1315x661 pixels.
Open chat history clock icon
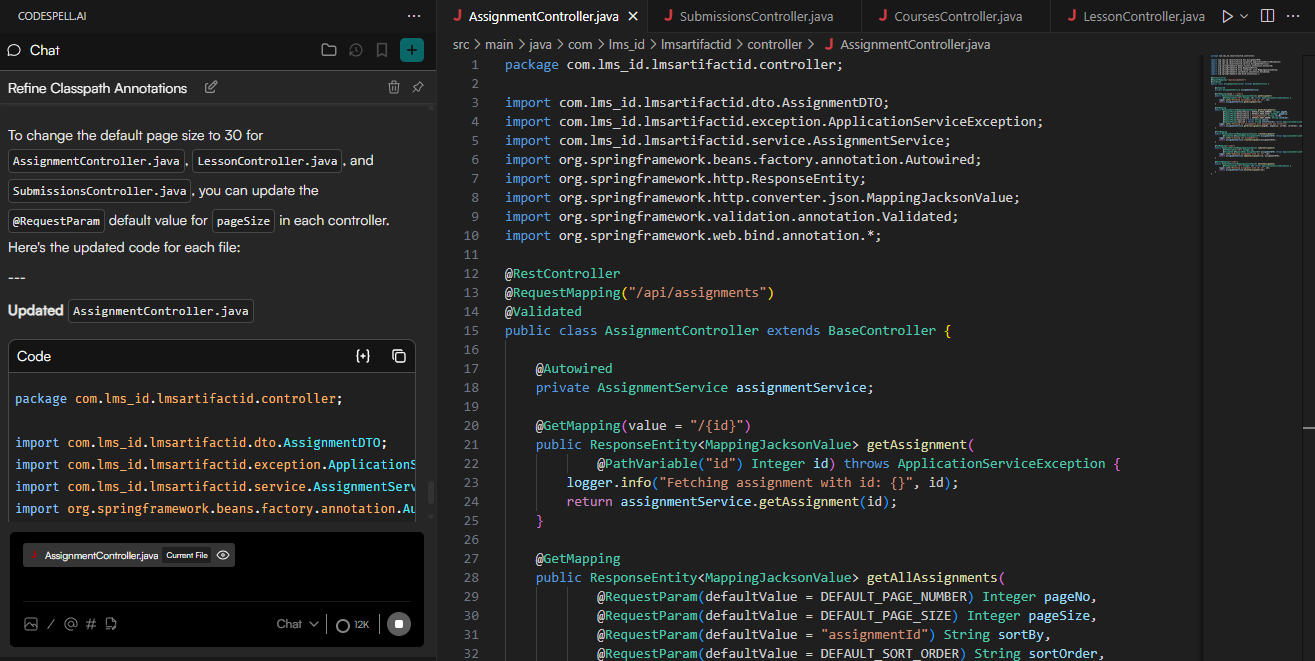(x=355, y=50)
